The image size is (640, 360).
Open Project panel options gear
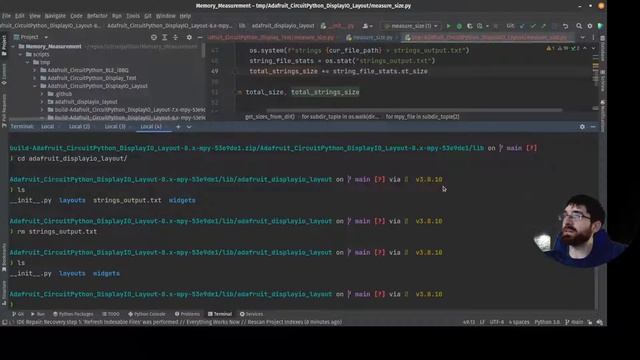pos(189,37)
